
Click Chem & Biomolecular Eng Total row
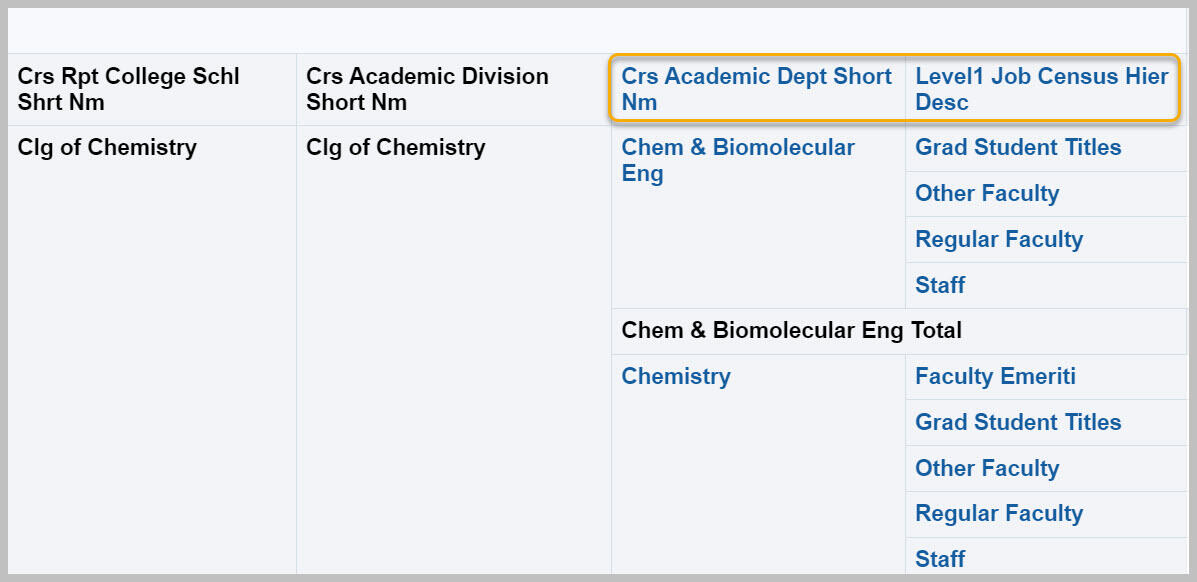(x=899, y=331)
